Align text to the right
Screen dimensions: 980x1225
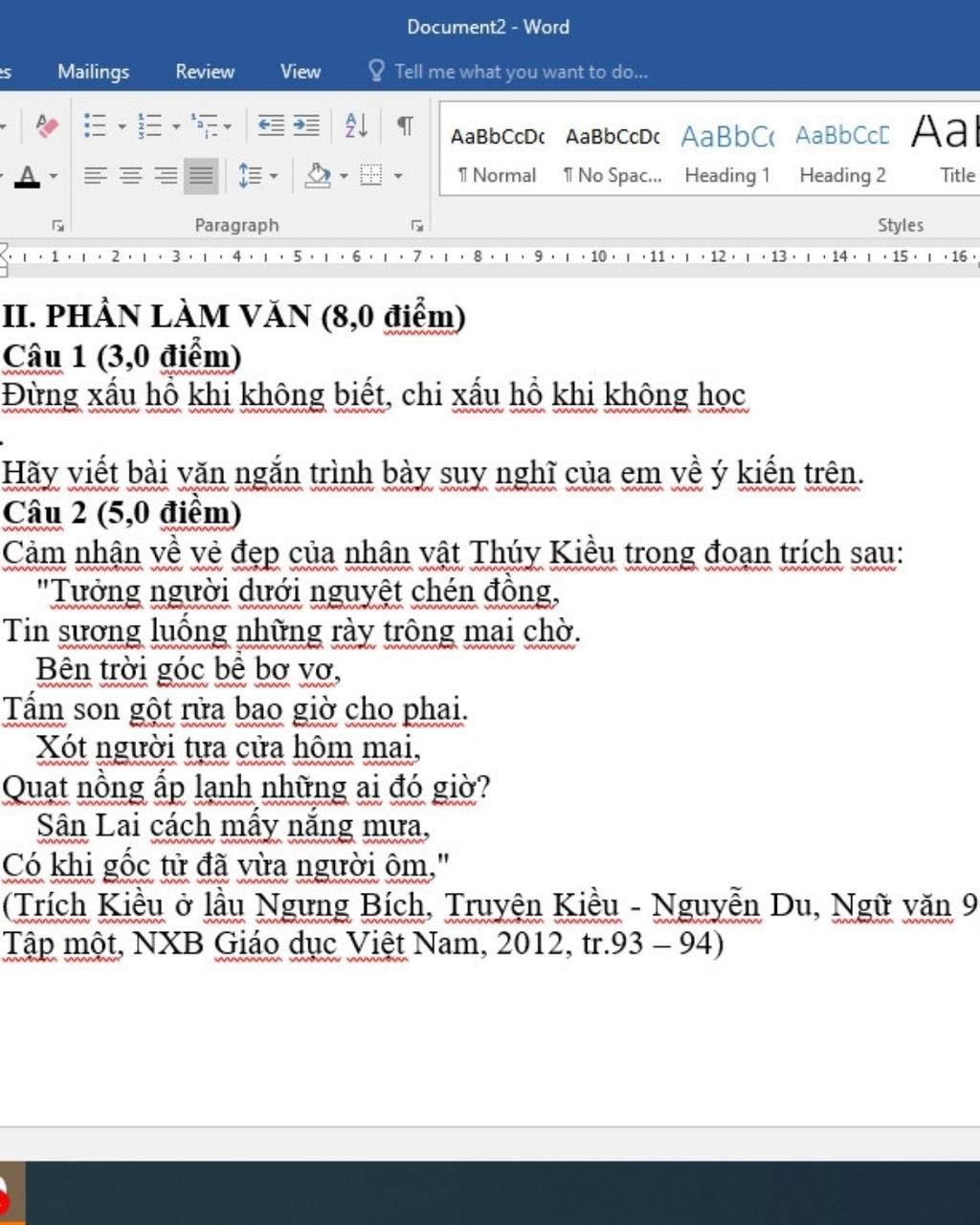pos(166,175)
